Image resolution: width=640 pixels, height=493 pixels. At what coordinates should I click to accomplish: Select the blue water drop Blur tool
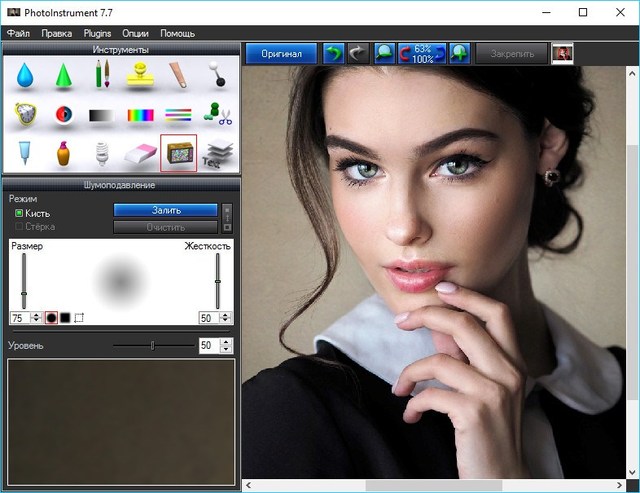23,75
